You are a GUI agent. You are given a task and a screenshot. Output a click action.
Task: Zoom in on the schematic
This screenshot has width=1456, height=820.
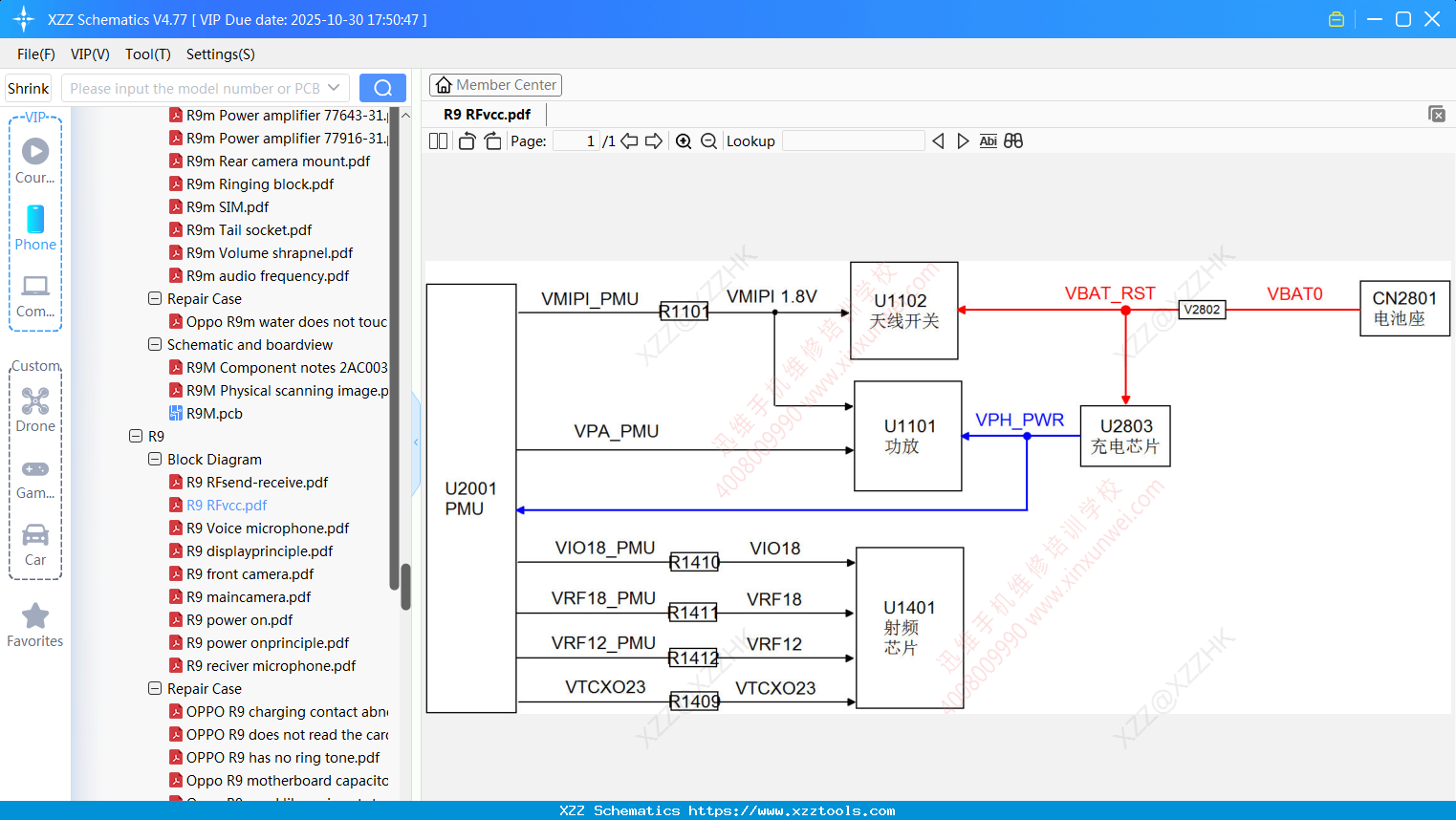tap(684, 141)
